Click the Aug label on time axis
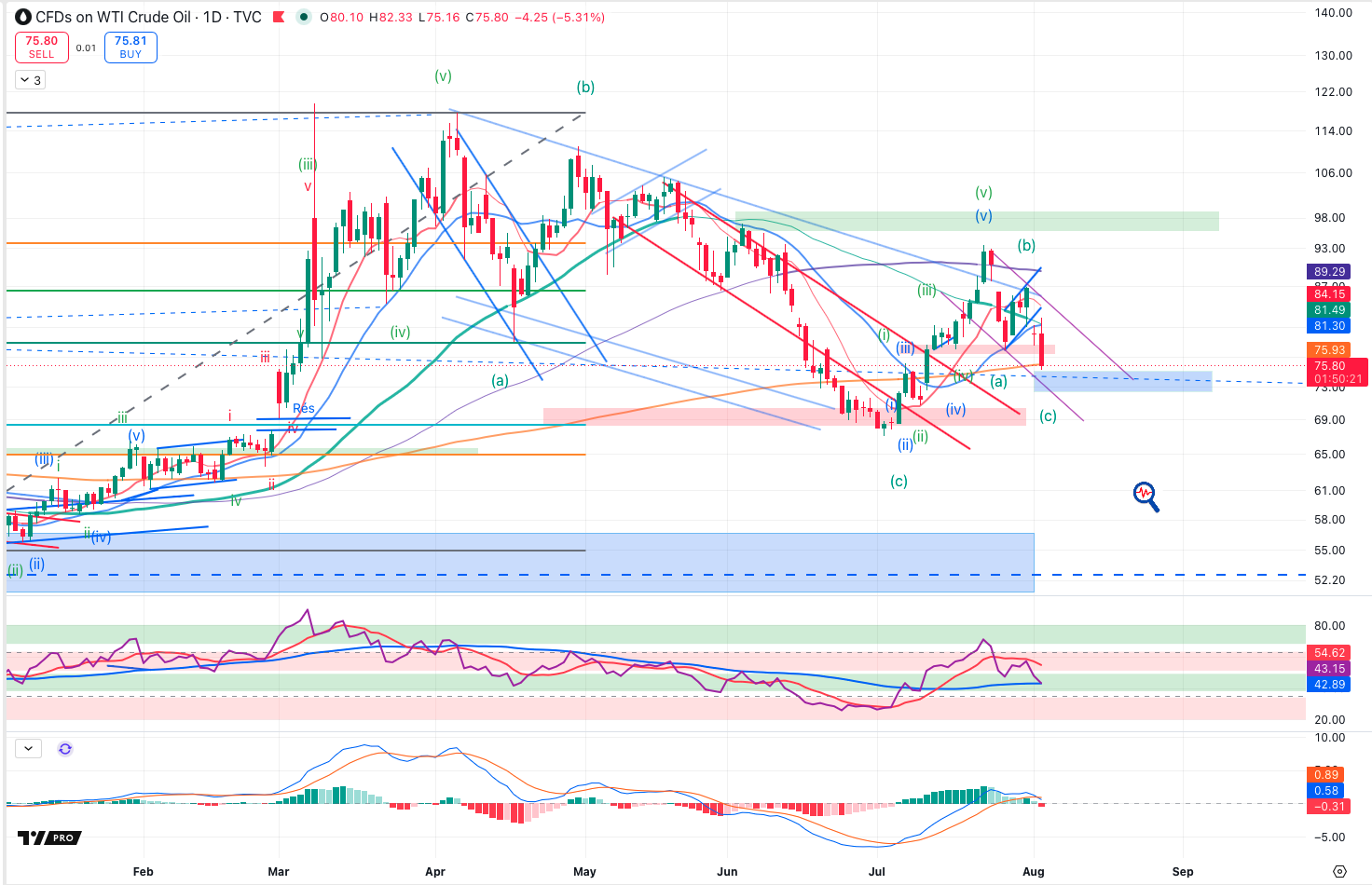1372x885 pixels. [x=1034, y=872]
